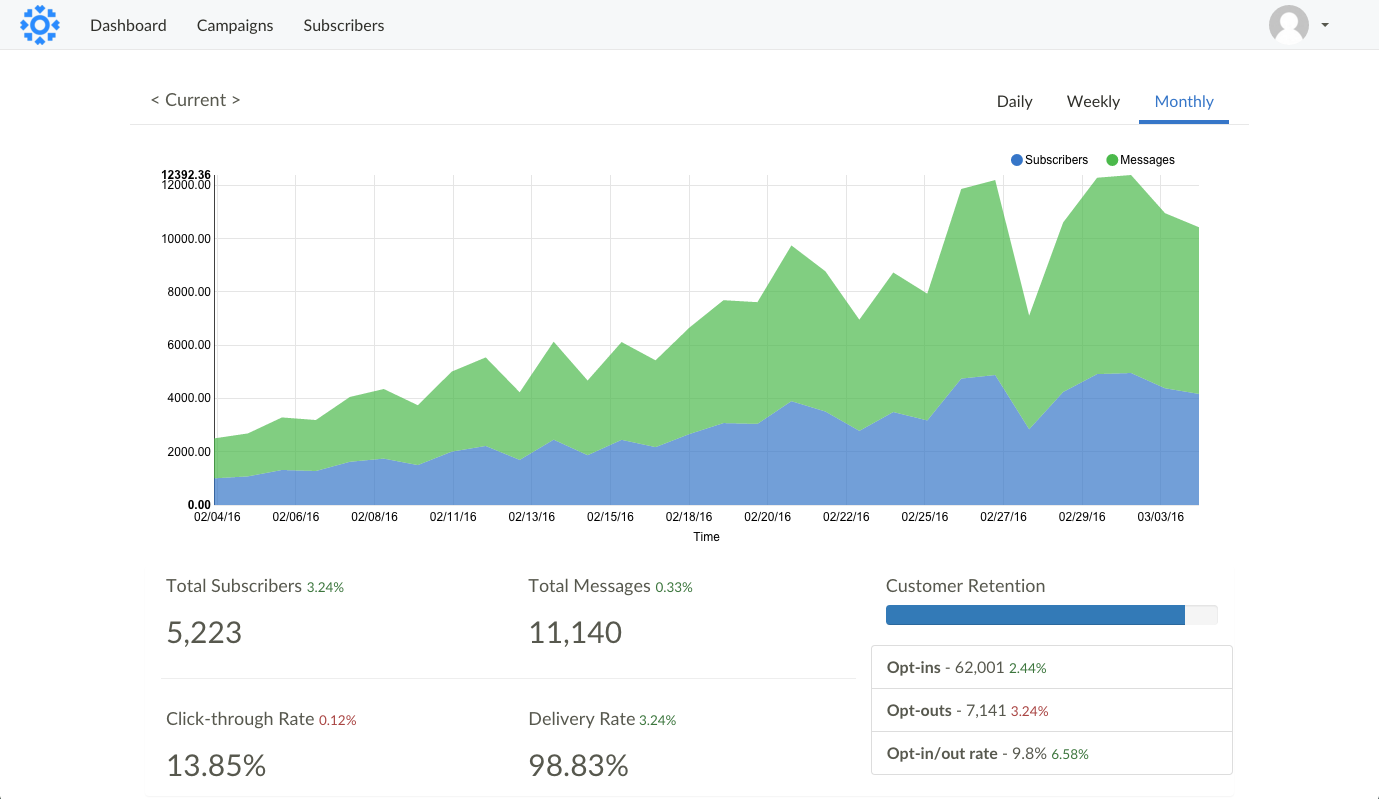
Task: Click the Click-through Rate value 13.85%
Action: coord(216,766)
